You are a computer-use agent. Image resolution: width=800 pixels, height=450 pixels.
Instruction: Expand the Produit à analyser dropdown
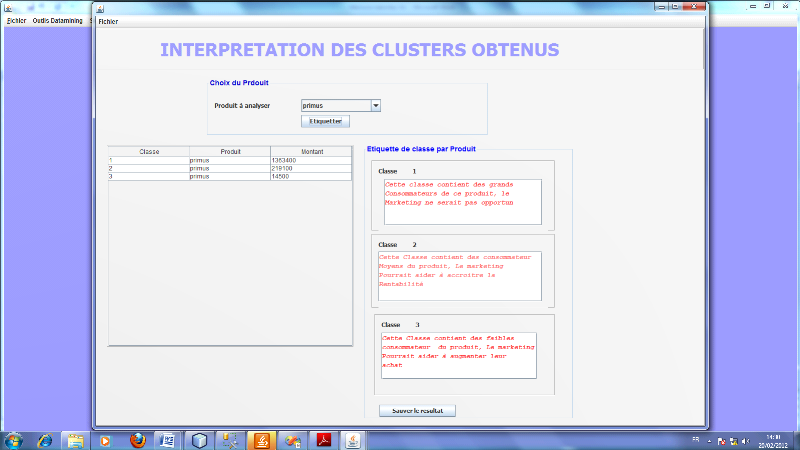tap(376, 105)
